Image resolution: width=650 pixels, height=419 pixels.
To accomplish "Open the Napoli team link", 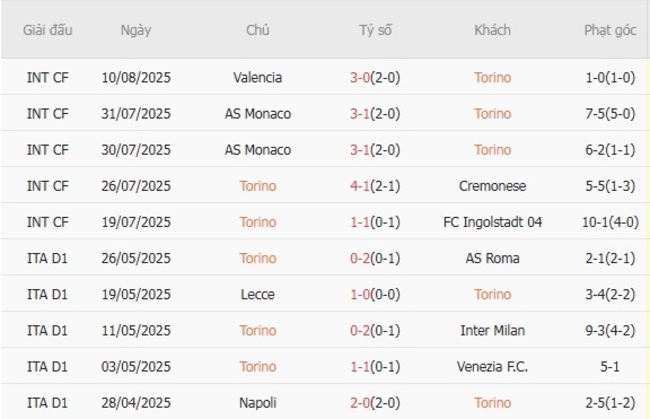I will pyautogui.click(x=257, y=402).
